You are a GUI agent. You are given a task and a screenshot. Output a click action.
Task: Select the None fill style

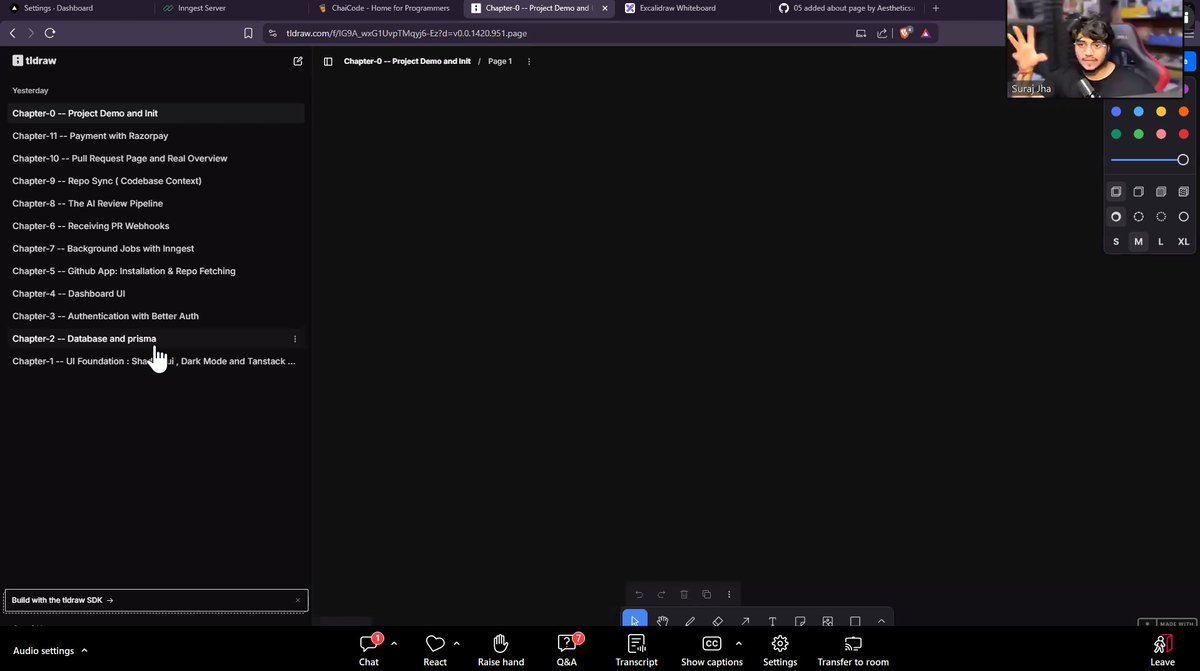coord(1116,191)
